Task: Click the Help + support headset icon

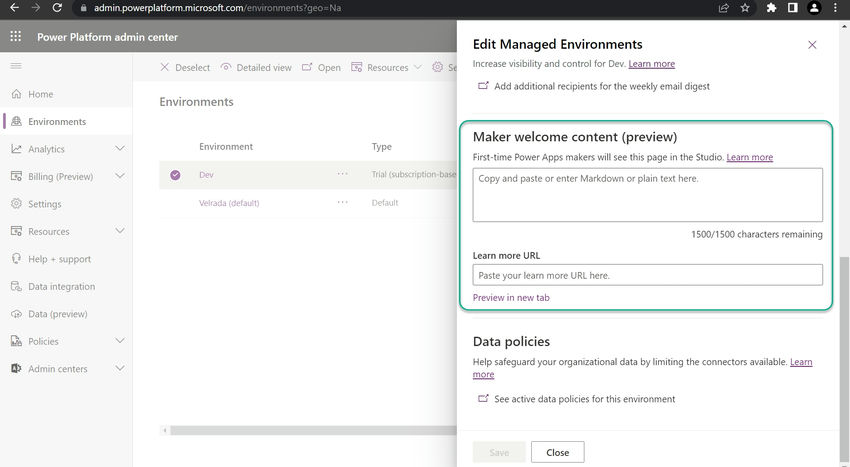Action: click(16, 259)
